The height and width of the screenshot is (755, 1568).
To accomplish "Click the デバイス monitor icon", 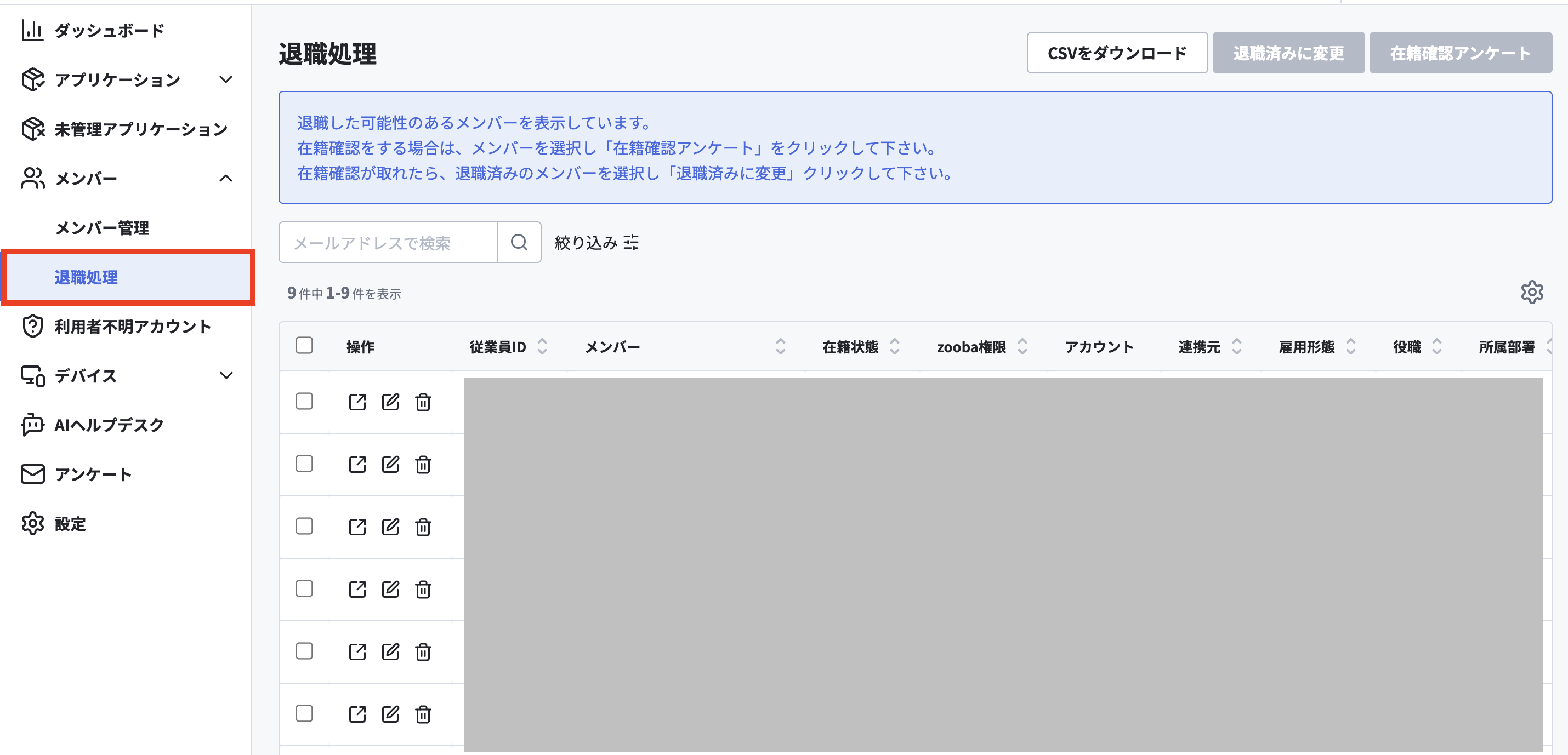I will click(x=32, y=376).
